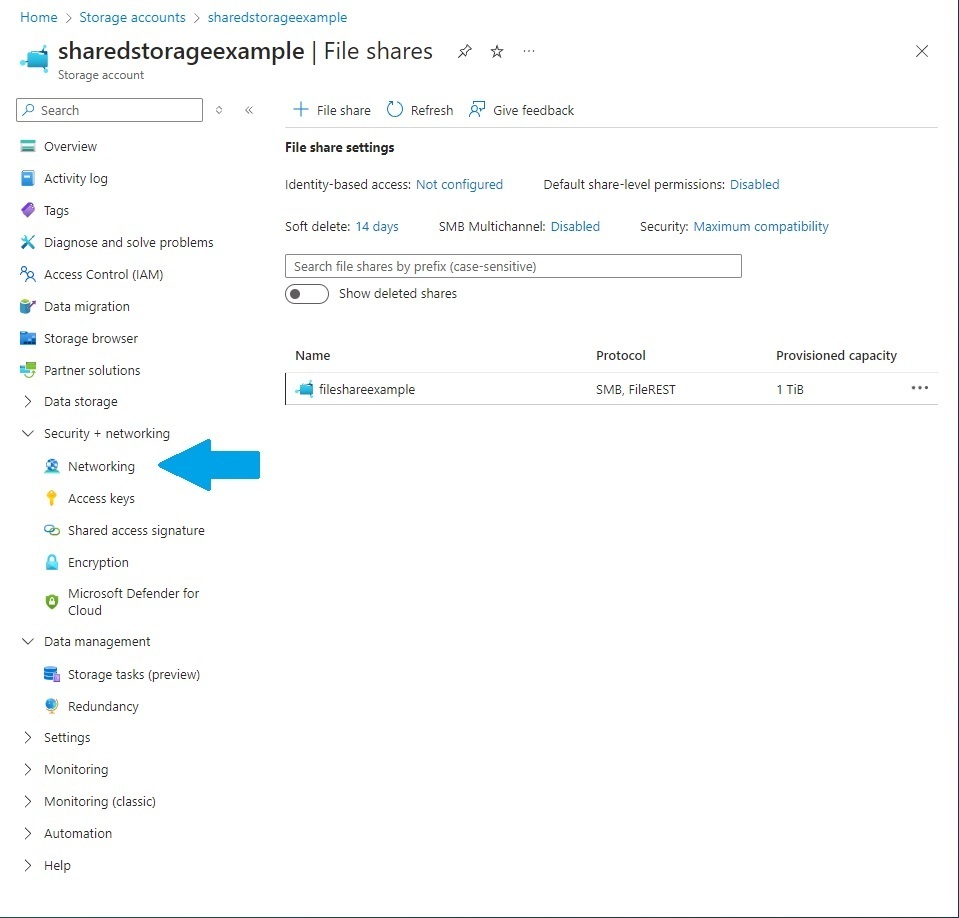Click the 1 TiB capacity cell
959x918 pixels.
(x=790, y=389)
